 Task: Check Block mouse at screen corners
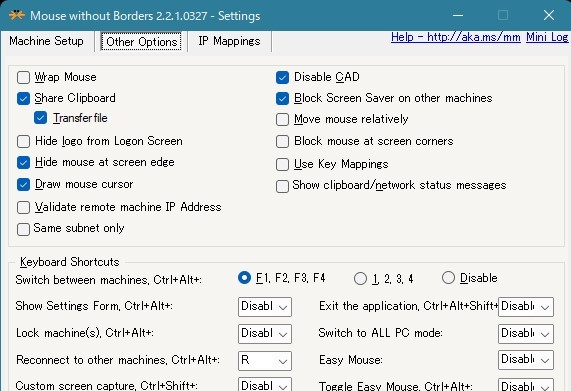click(x=283, y=141)
